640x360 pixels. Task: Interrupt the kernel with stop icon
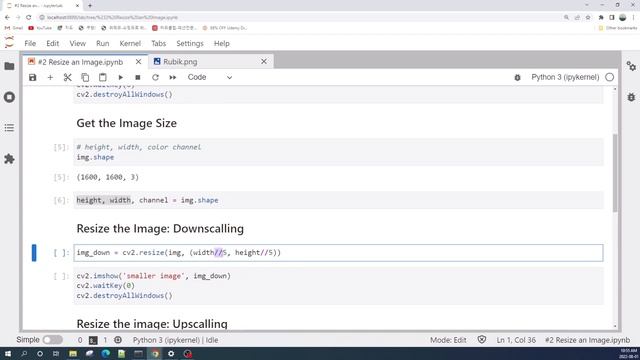click(x=138, y=77)
